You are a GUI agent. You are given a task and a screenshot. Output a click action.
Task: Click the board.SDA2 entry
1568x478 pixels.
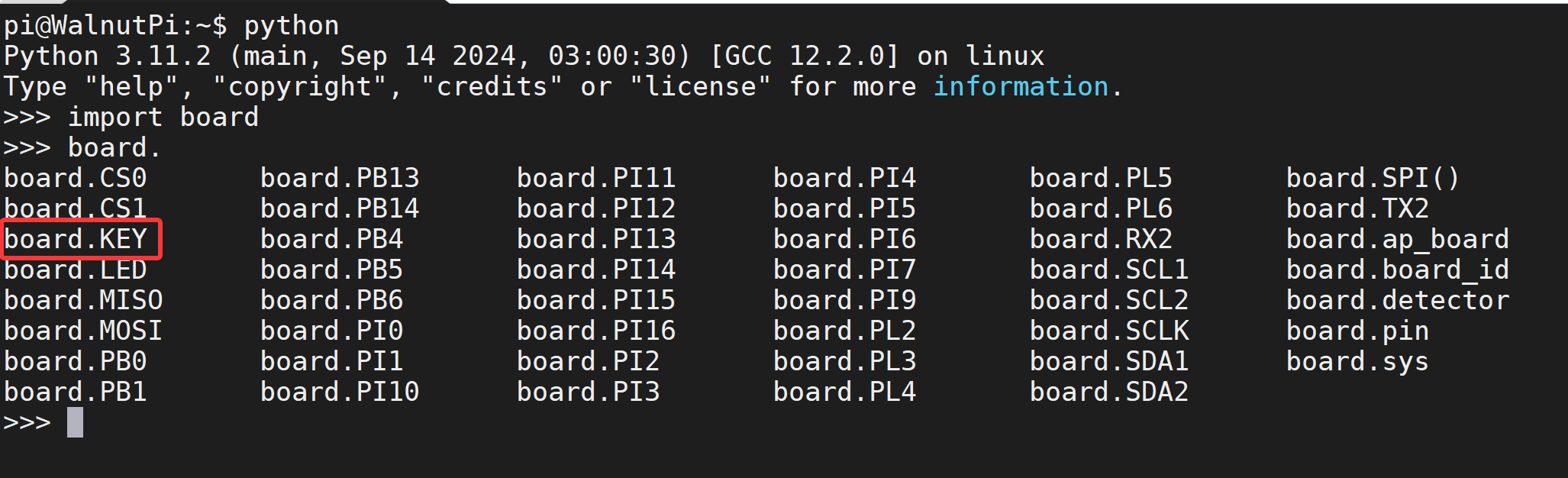pyautogui.click(x=1109, y=392)
